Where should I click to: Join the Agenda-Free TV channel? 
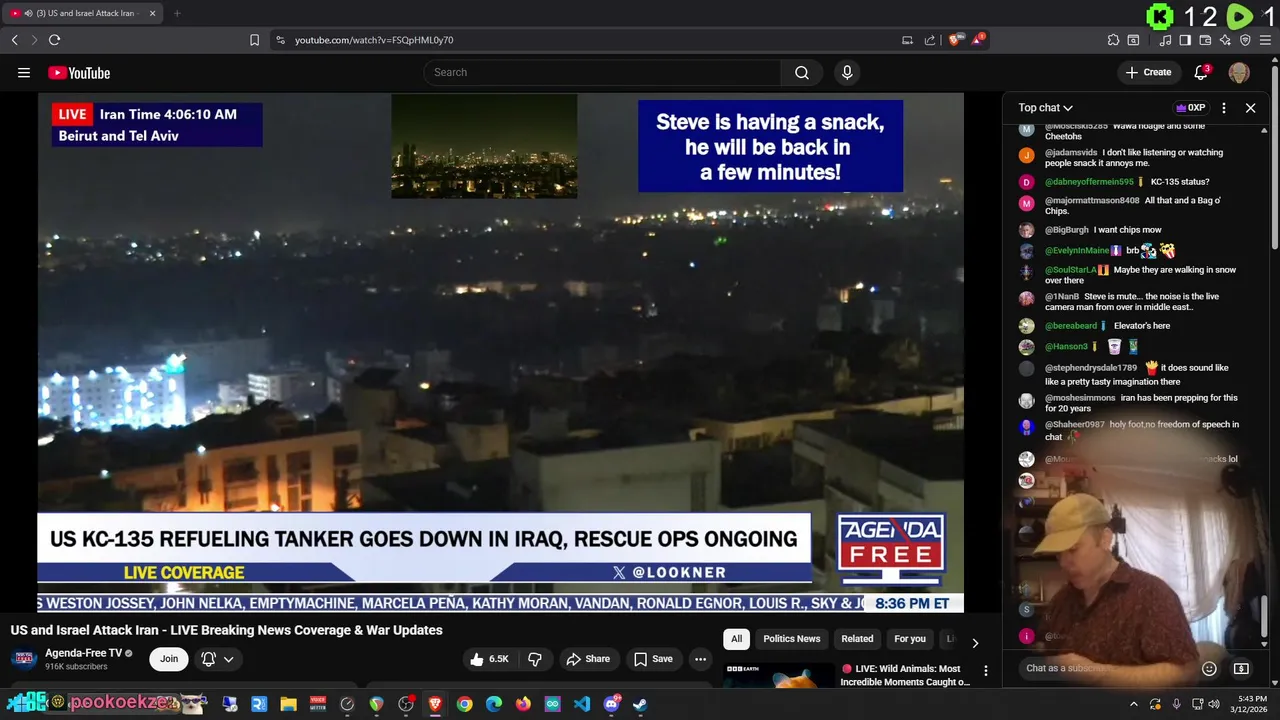pyautogui.click(x=169, y=659)
